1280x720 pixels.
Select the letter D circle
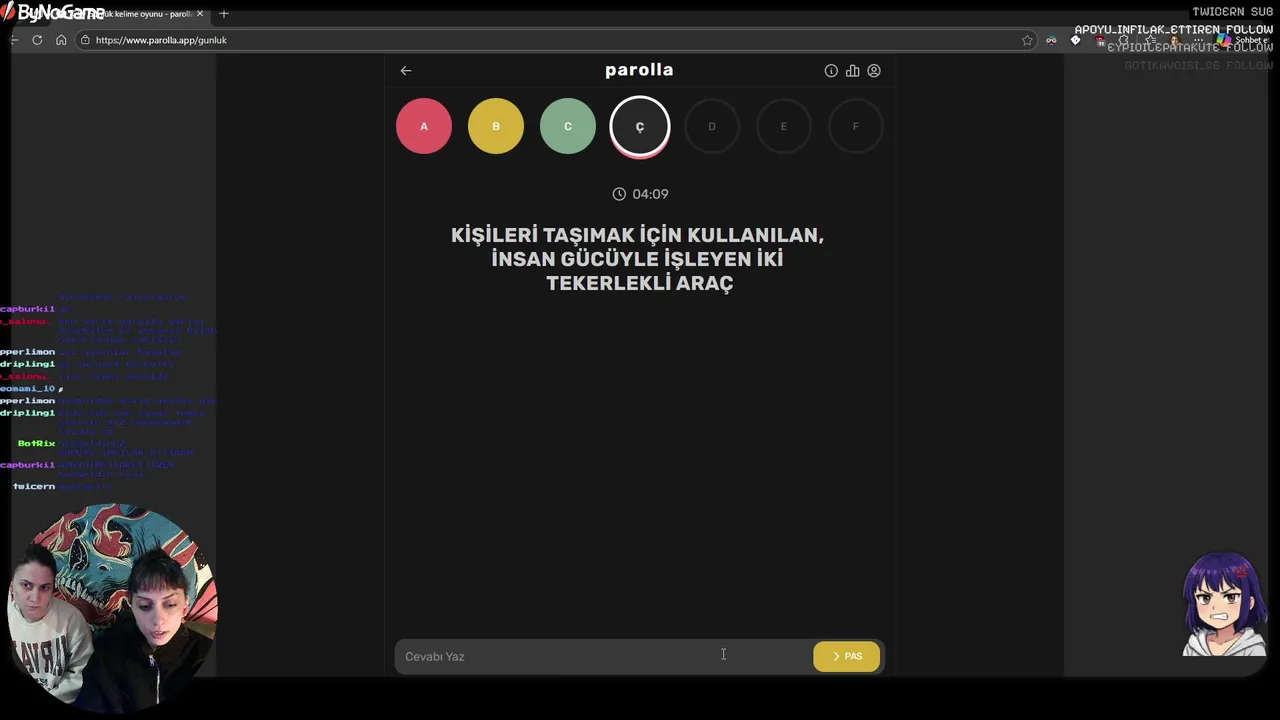(712, 126)
